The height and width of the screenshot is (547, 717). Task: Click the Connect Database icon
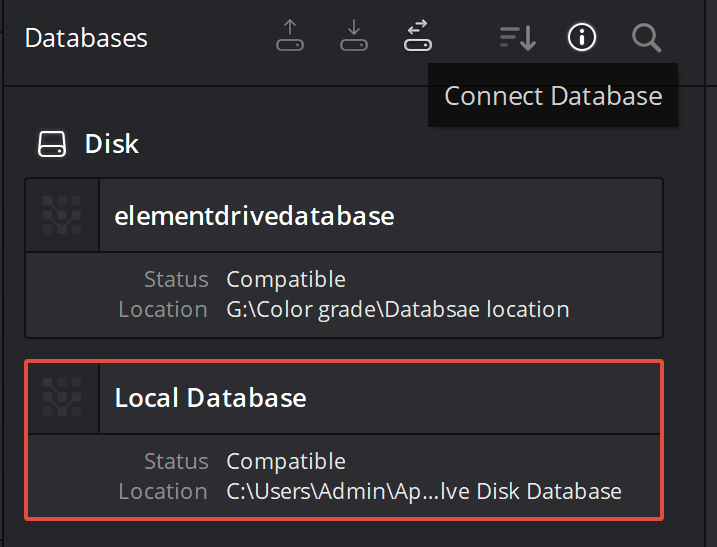417,37
